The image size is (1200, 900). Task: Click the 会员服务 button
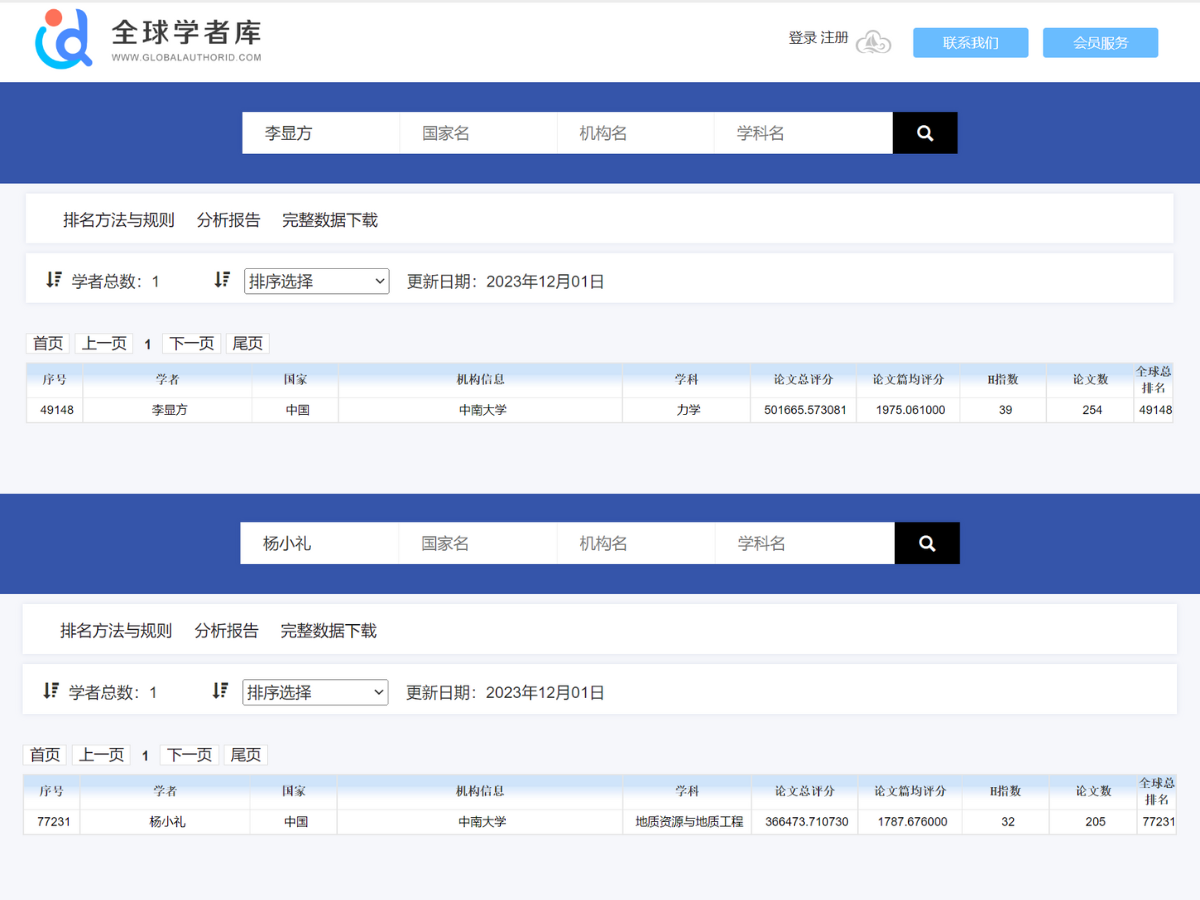(1100, 43)
